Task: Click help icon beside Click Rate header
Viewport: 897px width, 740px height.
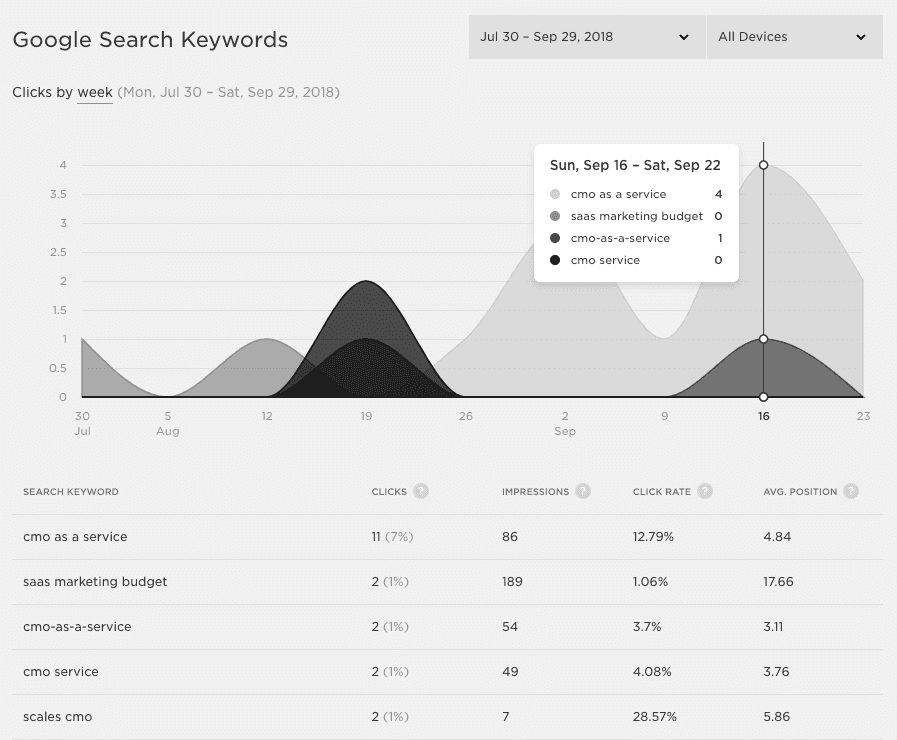Action: pos(705,491)
